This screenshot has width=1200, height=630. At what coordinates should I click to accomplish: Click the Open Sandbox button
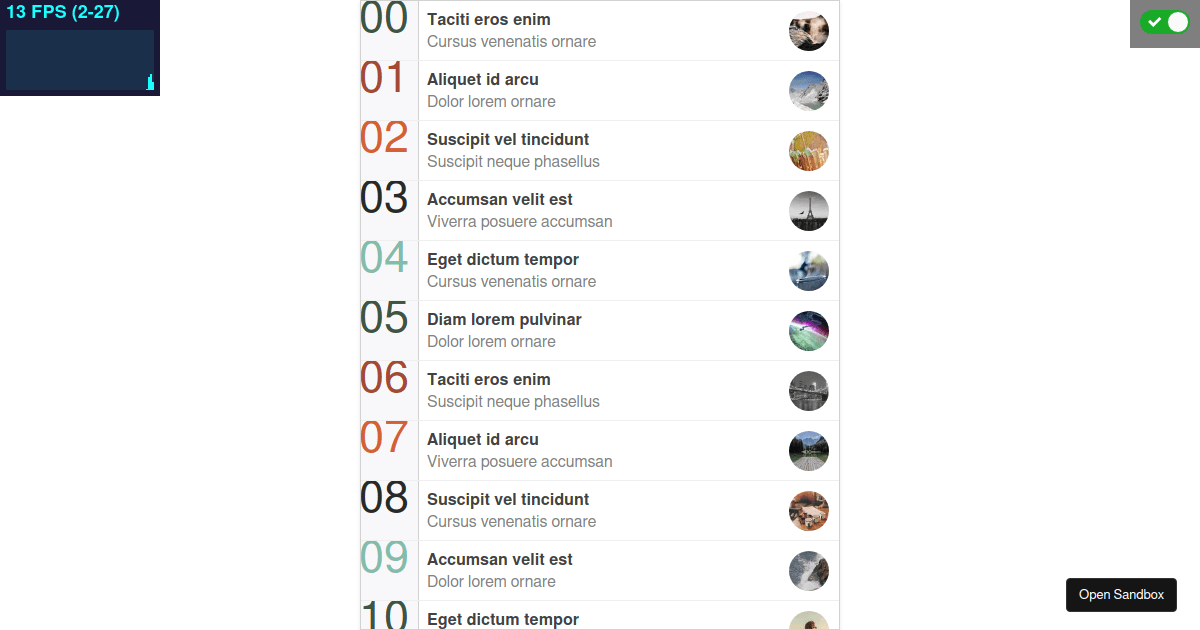tap(1121, 594)
